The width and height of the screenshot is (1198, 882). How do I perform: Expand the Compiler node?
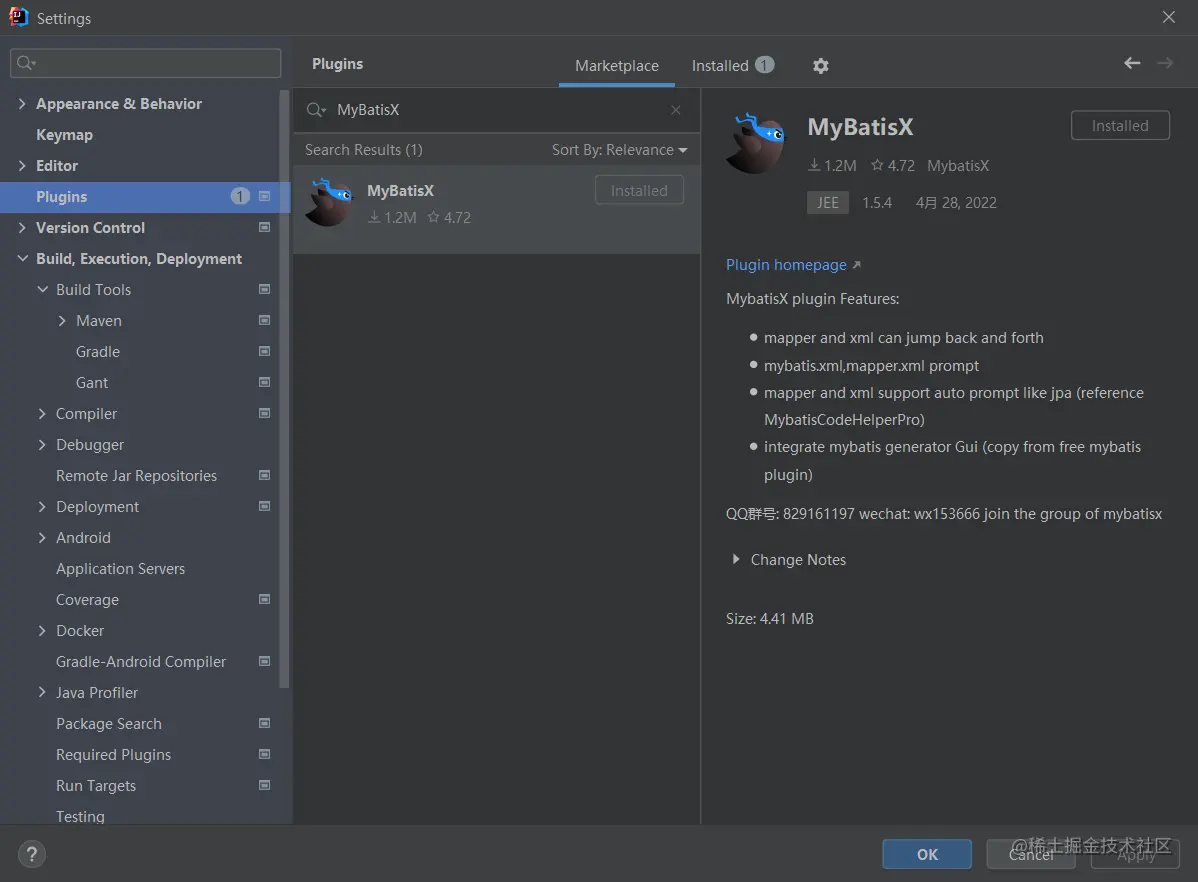(x=42, y=413)
